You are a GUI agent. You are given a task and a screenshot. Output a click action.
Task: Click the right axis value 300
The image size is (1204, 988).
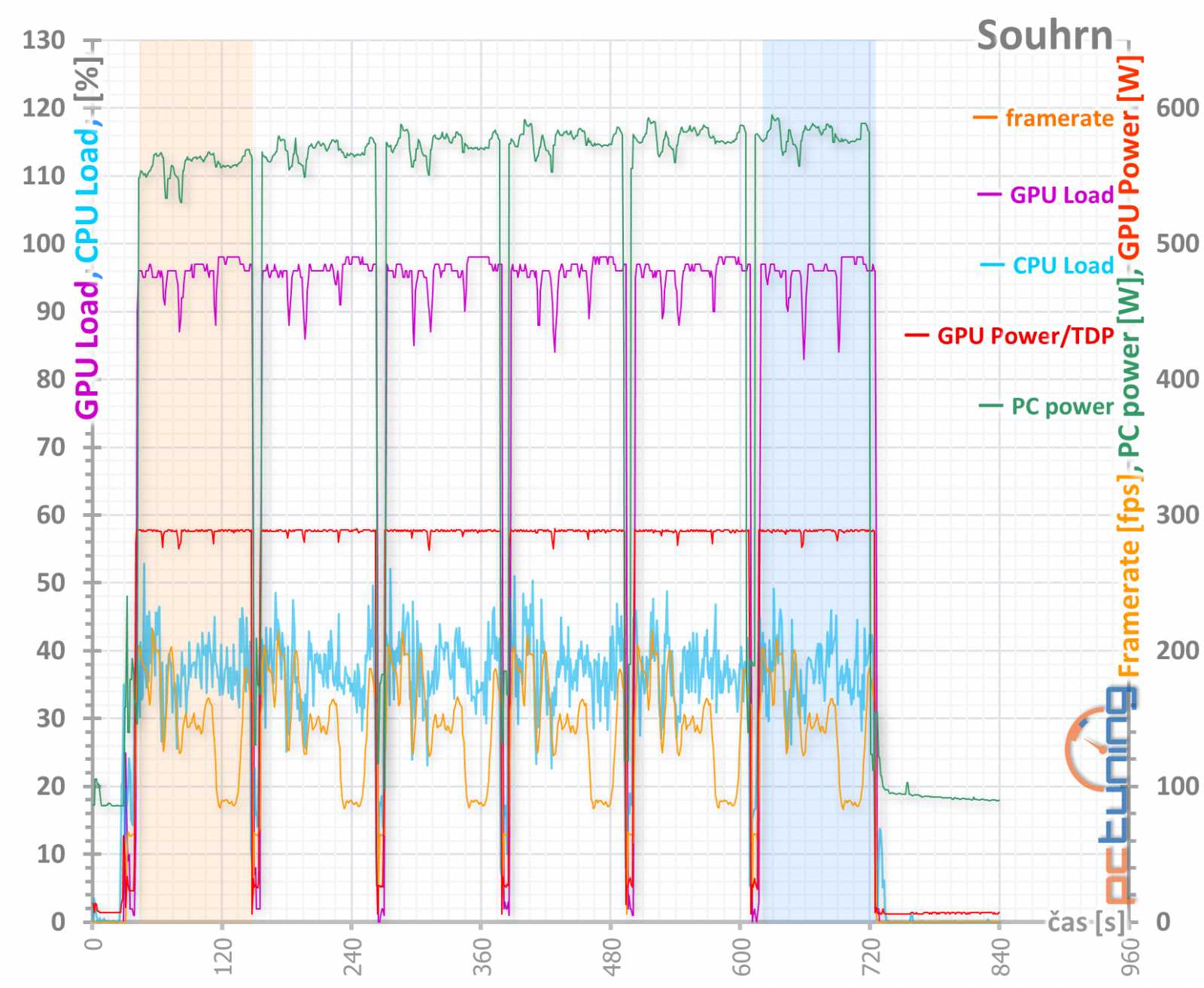tap(1178, 515)
